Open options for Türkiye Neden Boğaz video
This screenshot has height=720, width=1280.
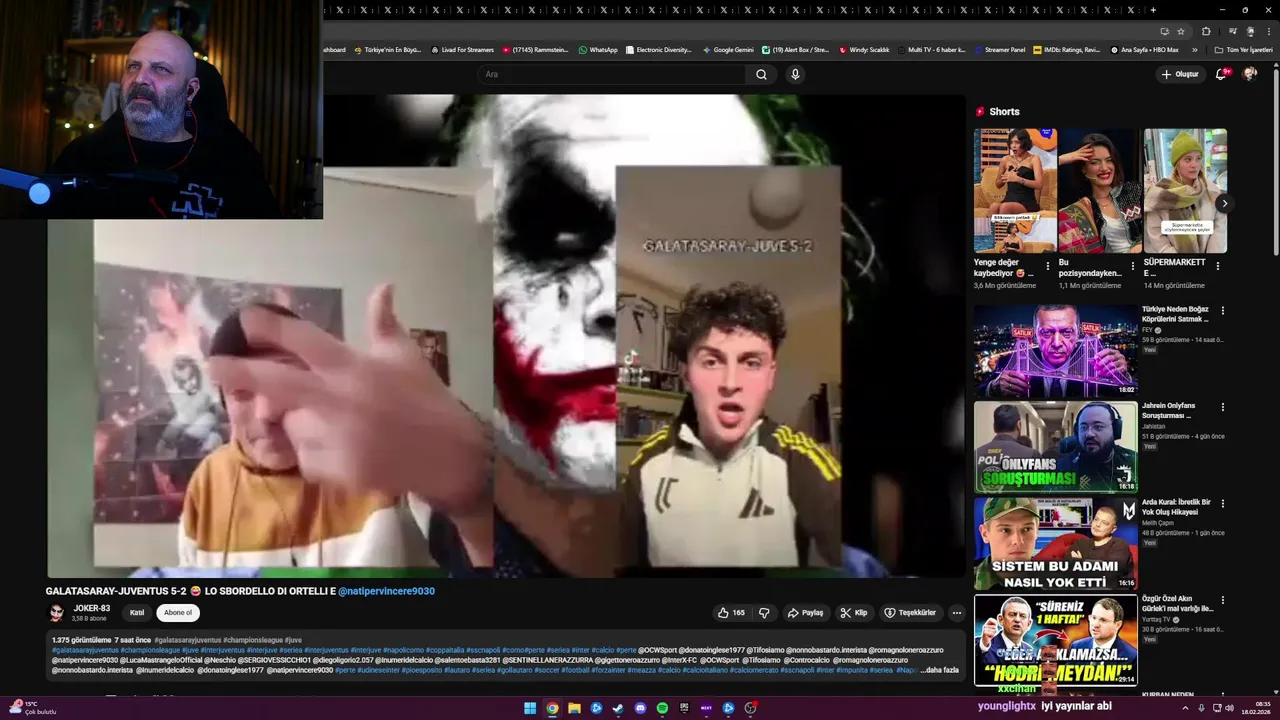pos(1222,311)
